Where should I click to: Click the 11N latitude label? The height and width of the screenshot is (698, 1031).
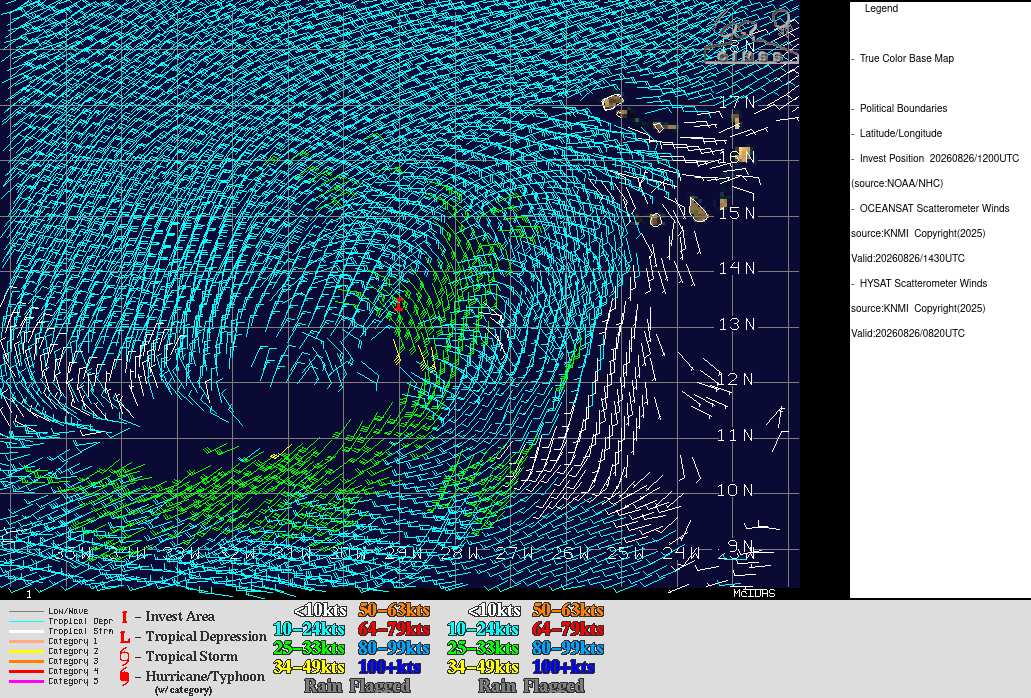point(737,435)
